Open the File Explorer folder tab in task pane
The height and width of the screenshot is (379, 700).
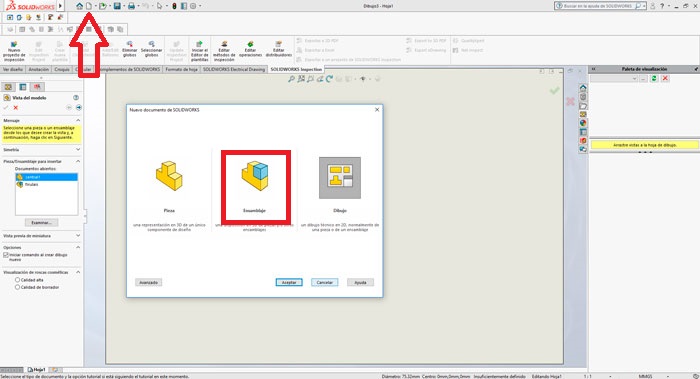tap(583, 106)
